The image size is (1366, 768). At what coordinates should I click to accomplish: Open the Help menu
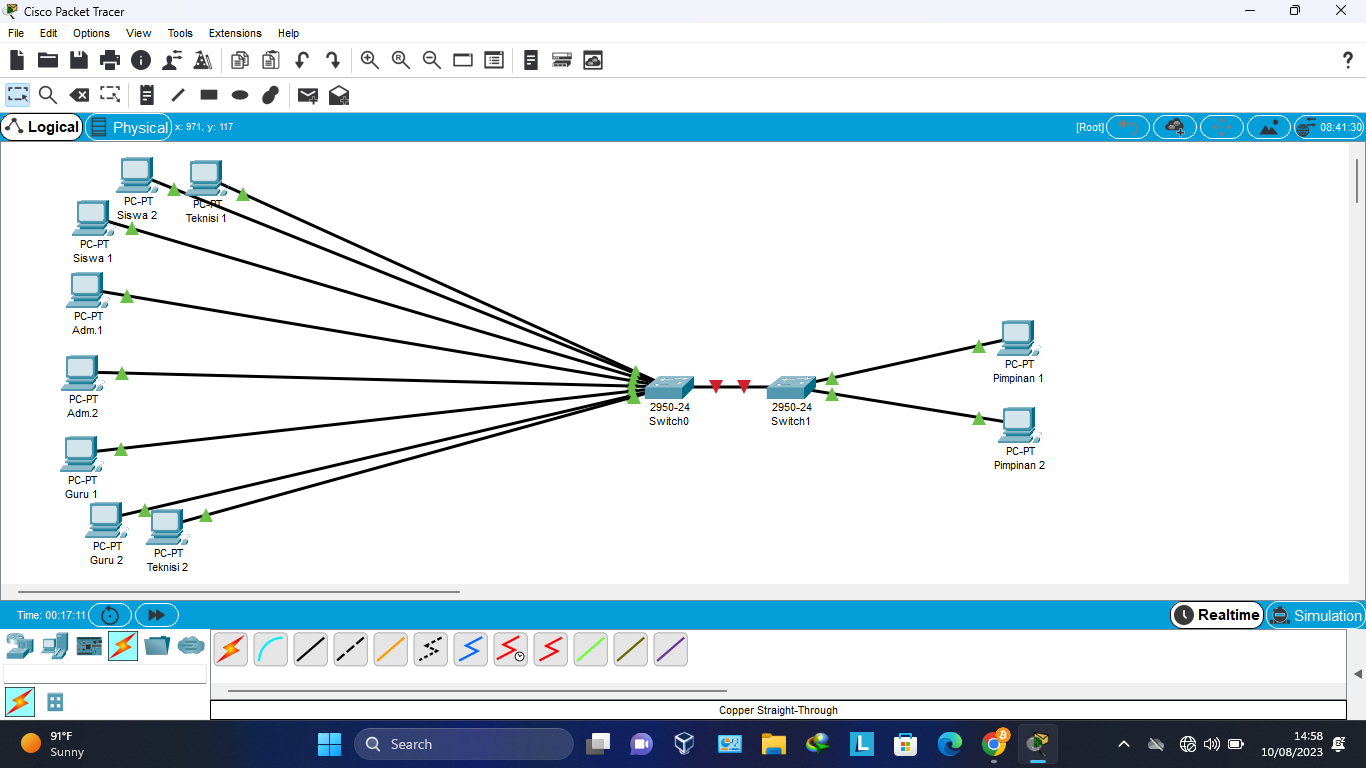(x=288, y=33)
